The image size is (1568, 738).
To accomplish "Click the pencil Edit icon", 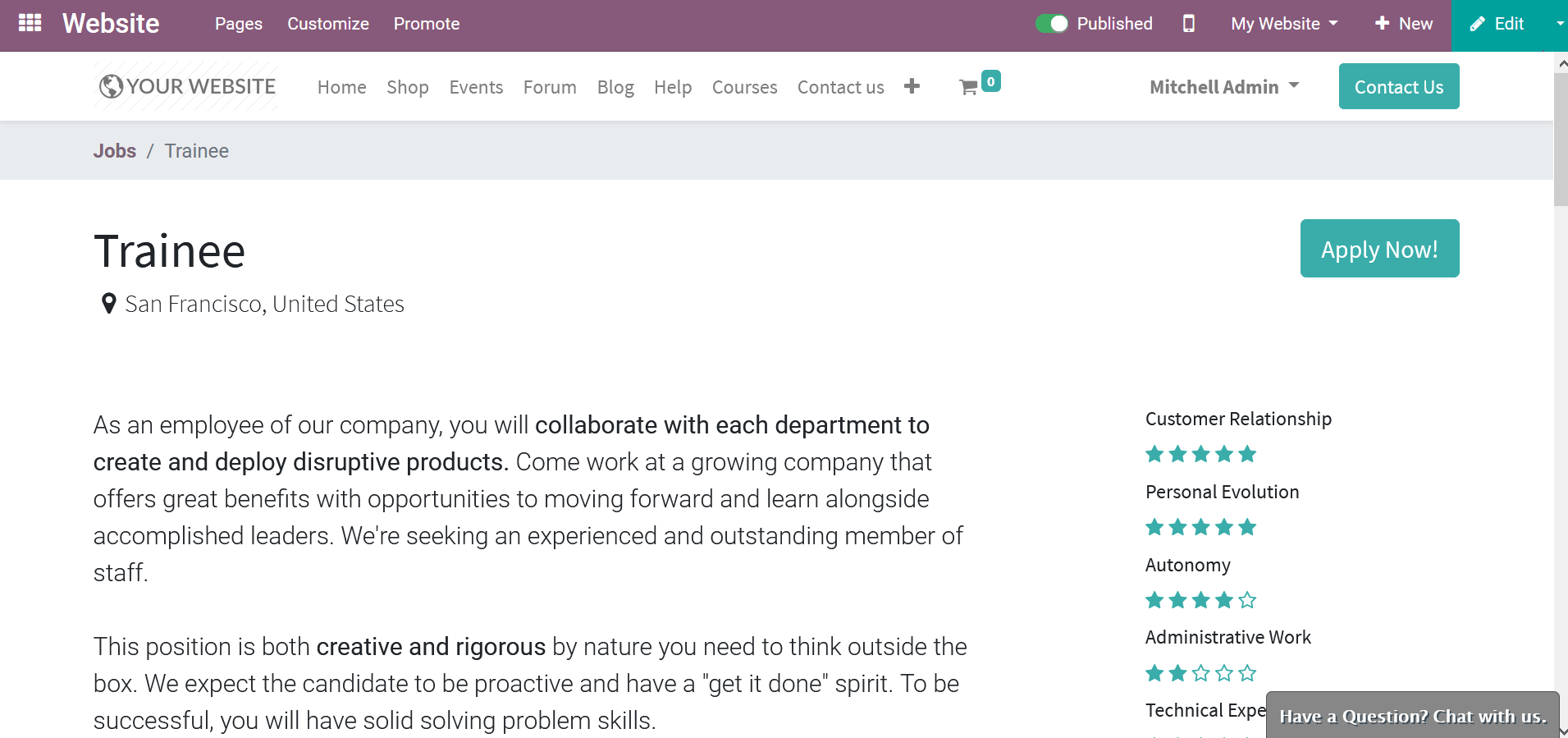I will coord(1477,25).
